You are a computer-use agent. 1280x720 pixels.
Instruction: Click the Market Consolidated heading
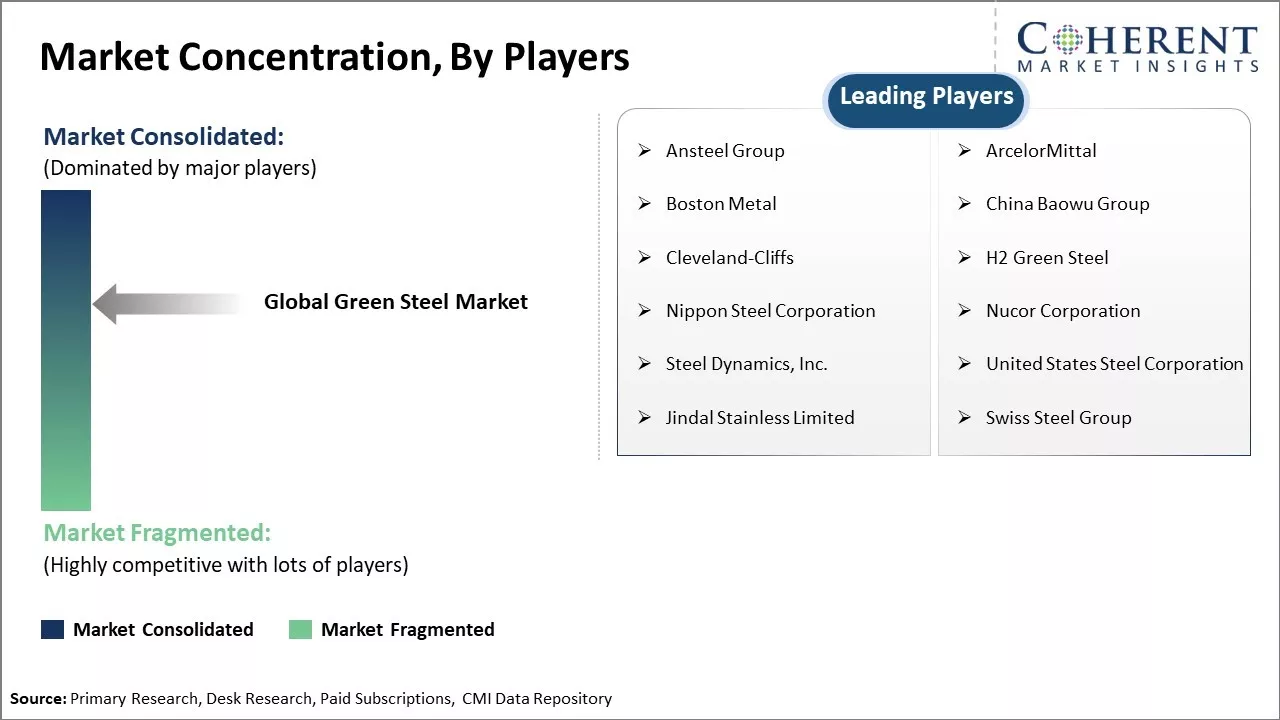click(x=164, y=137)
